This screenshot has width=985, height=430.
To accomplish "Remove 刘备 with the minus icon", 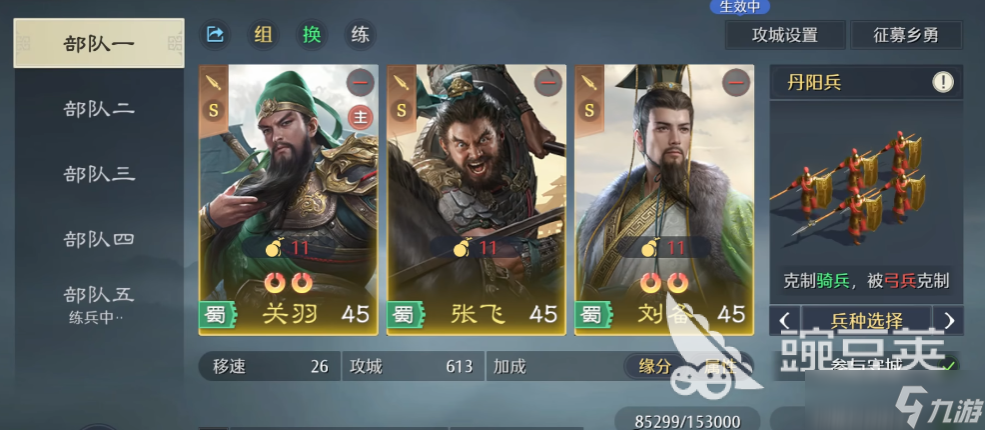I will point(736,82).
